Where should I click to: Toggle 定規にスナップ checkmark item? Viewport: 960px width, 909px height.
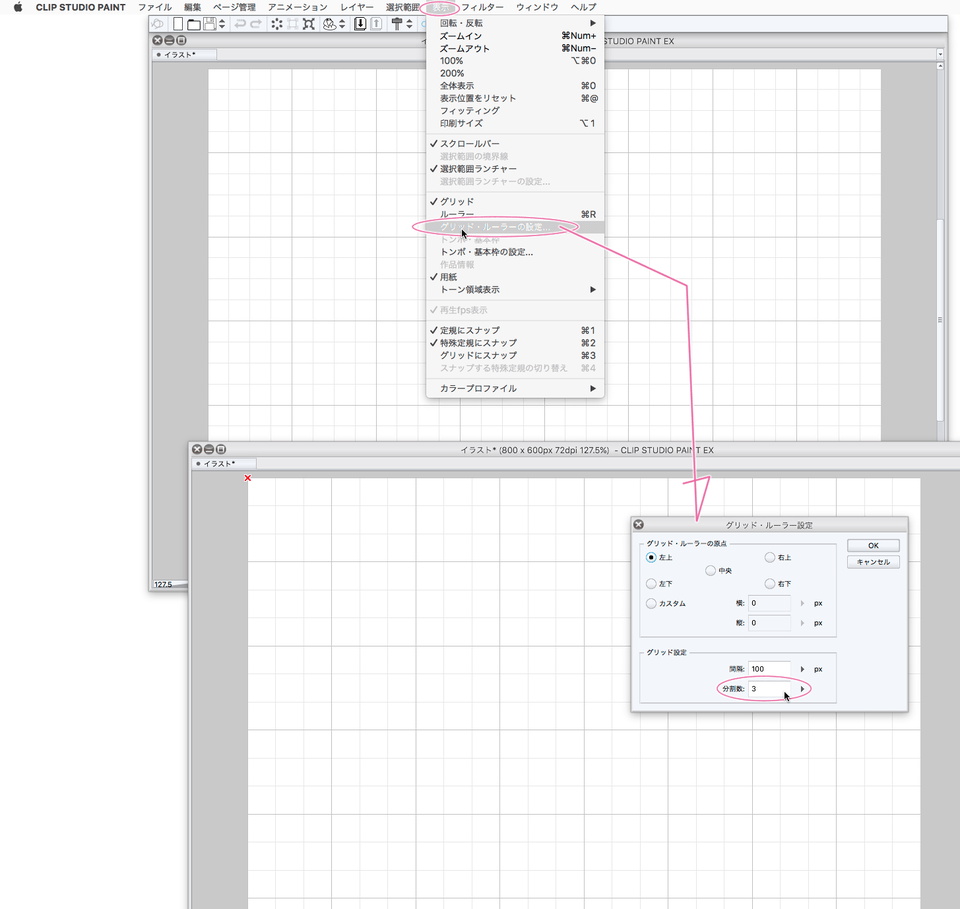pos(515,331)
